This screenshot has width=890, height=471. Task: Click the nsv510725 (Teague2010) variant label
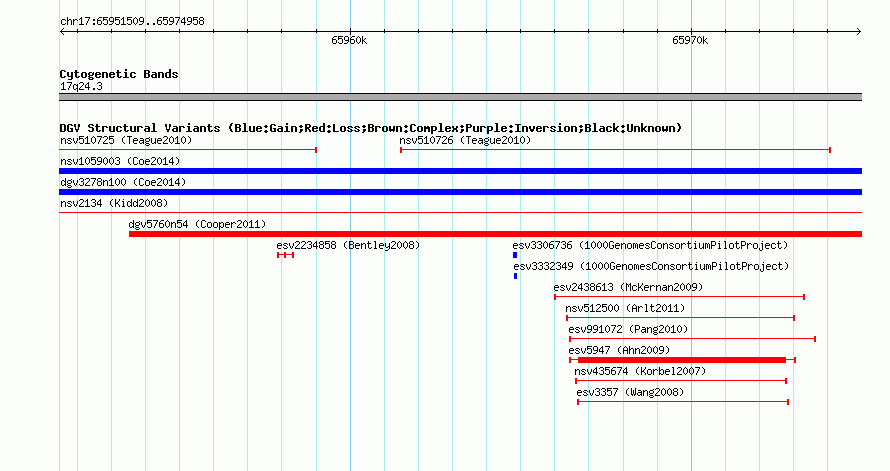point(126,140)
